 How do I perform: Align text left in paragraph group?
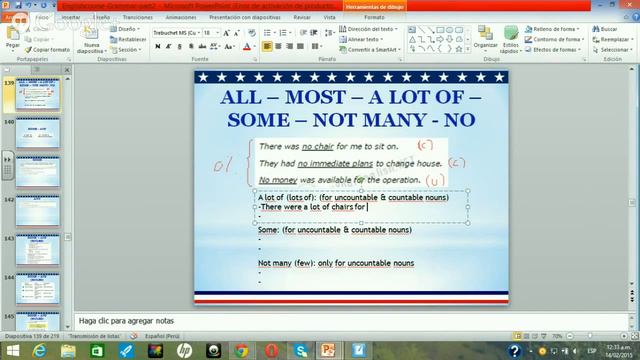pos(267,47)
